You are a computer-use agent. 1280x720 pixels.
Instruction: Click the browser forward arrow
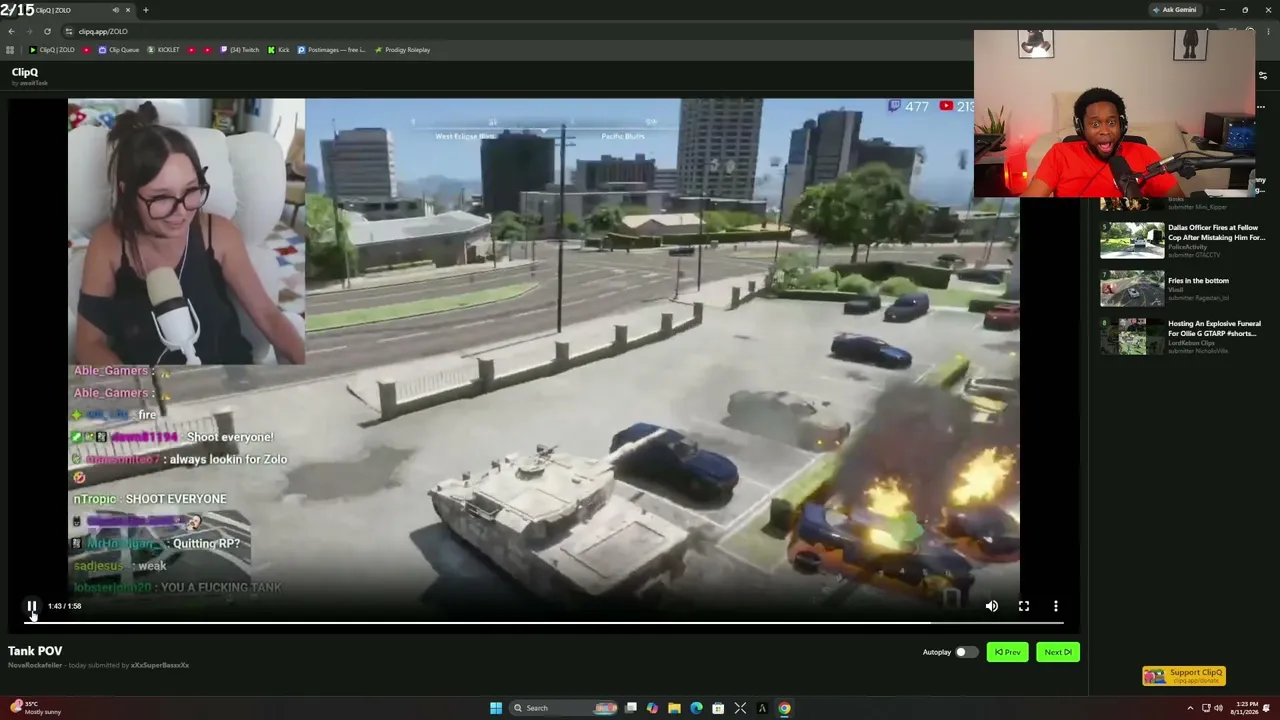(29, 31)
